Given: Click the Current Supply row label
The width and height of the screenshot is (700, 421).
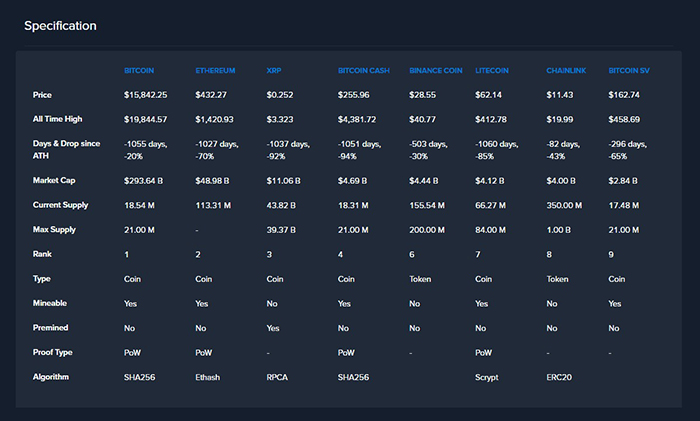Looking at the screenshot, I should tap(60, 205).
